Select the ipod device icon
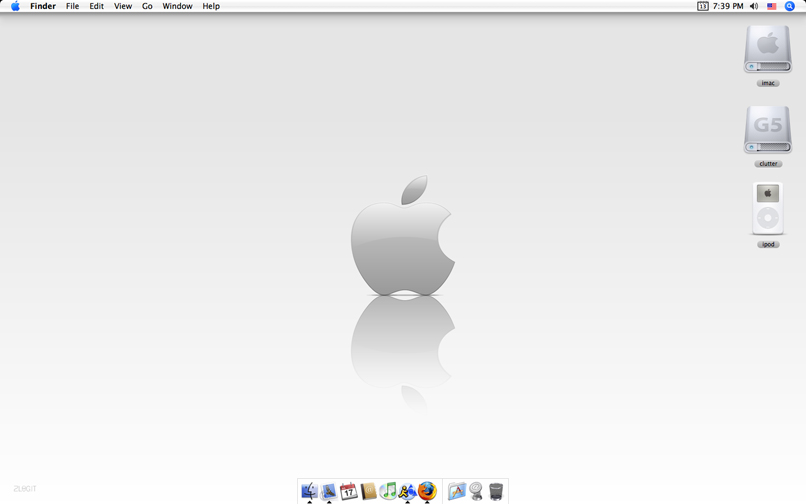This screenshot has width=806, height=504. (x=768, y=208)
